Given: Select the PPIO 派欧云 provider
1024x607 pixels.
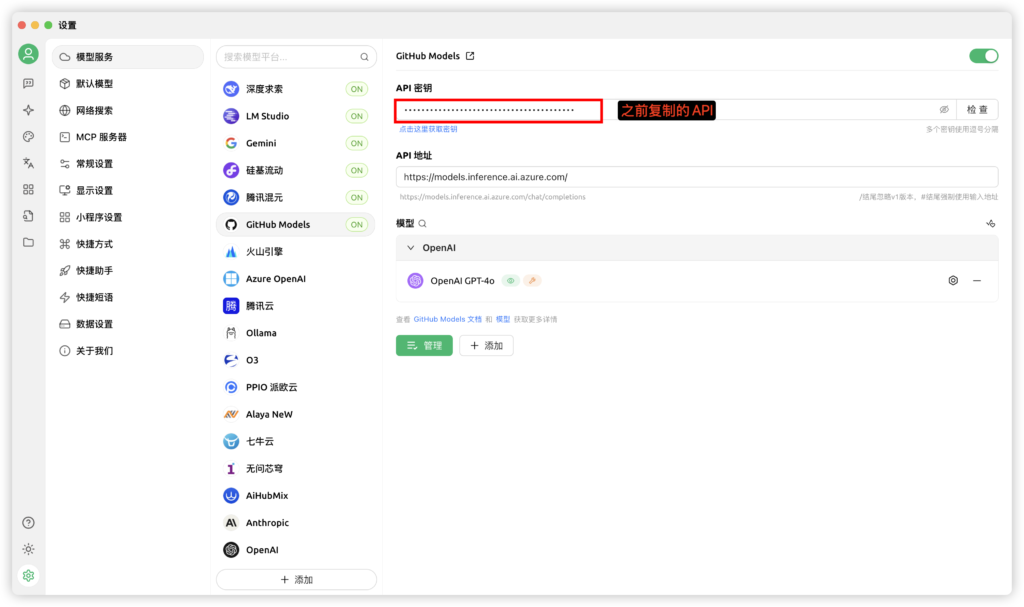Looking at the screenshot, I should coord(296,387).
